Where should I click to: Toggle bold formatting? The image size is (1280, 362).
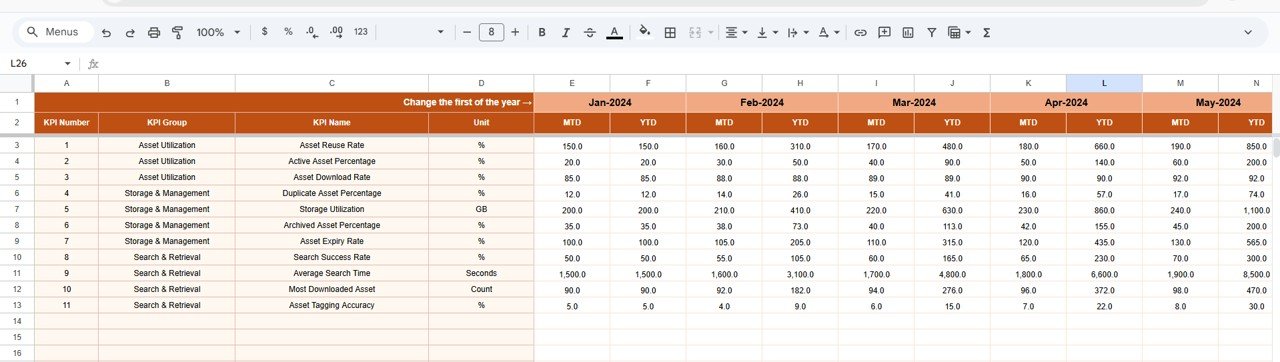[542, 32]
